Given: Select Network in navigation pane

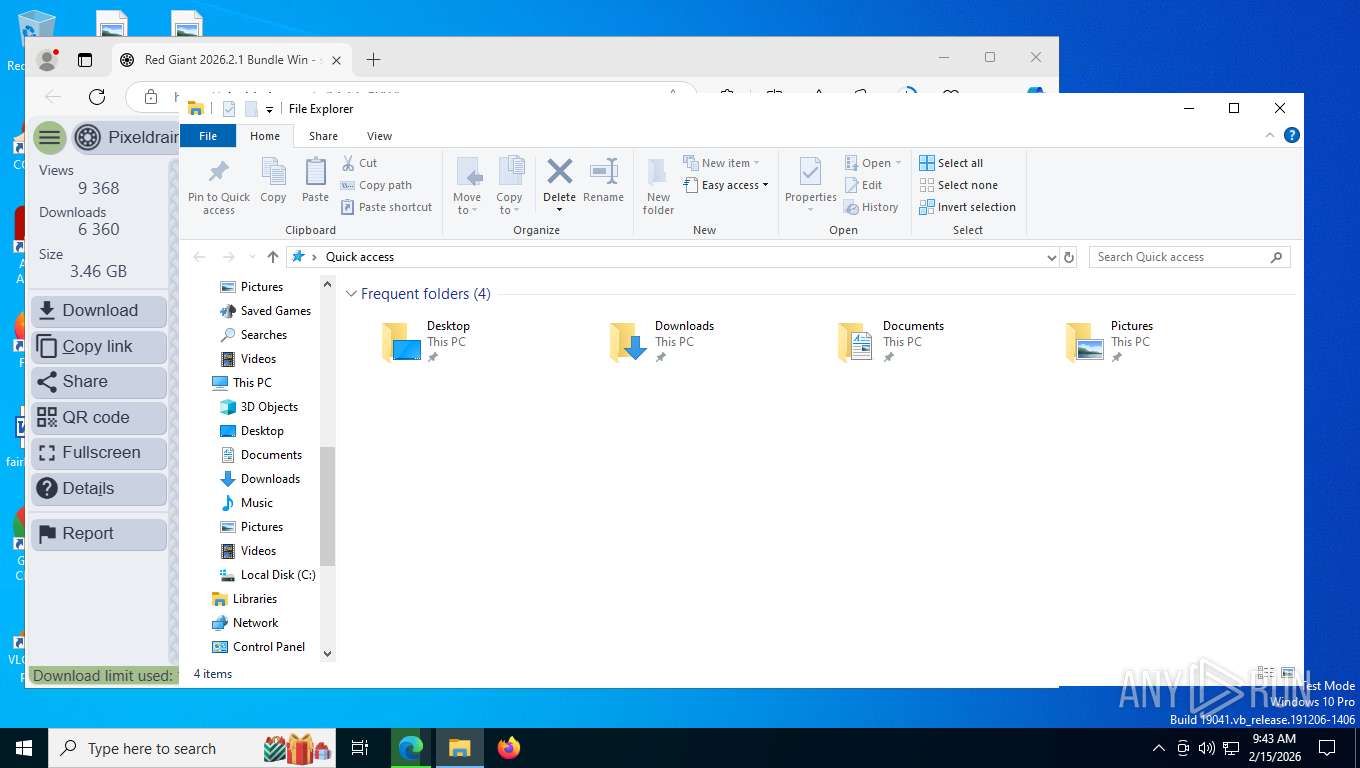Looking at the screenshot, I should click(x=245, y=623).
